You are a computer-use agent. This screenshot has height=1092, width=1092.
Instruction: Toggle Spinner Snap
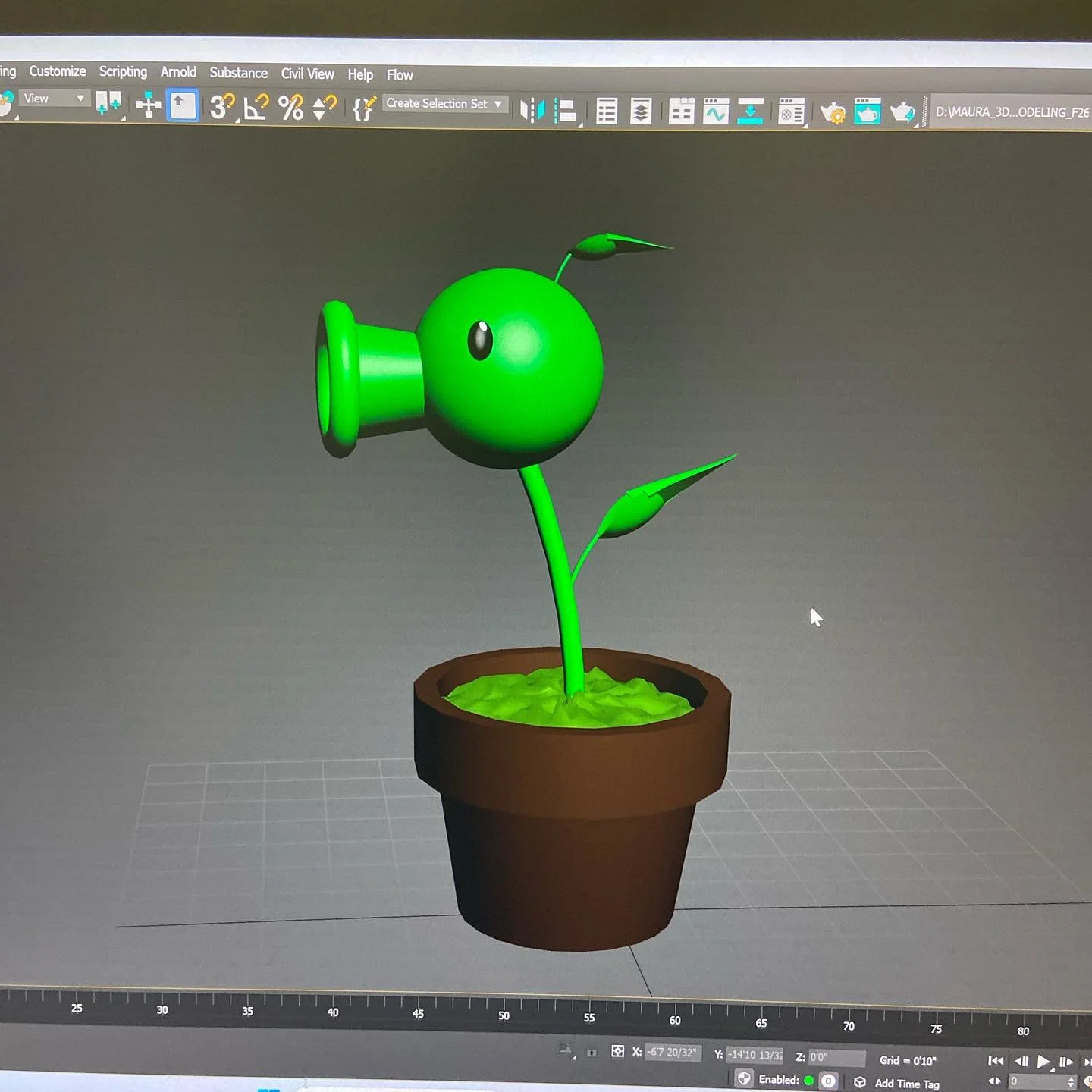coord(325,108)
